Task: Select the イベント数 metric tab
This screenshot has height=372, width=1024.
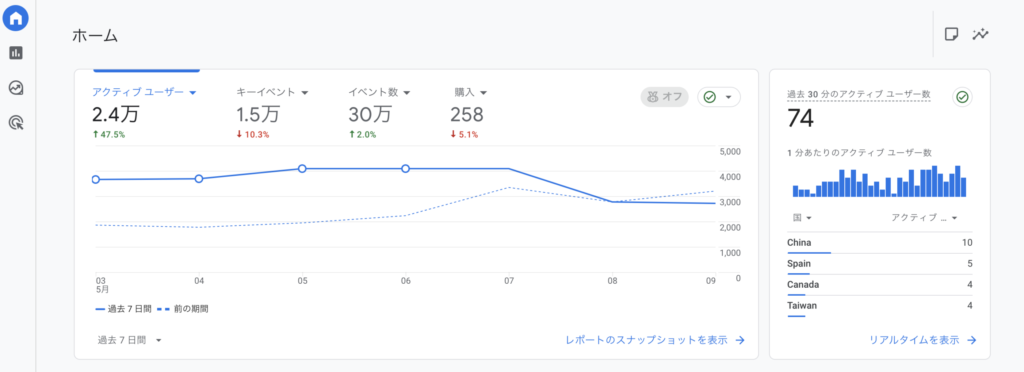Action: pyautogui.click(x=379, y=93)
